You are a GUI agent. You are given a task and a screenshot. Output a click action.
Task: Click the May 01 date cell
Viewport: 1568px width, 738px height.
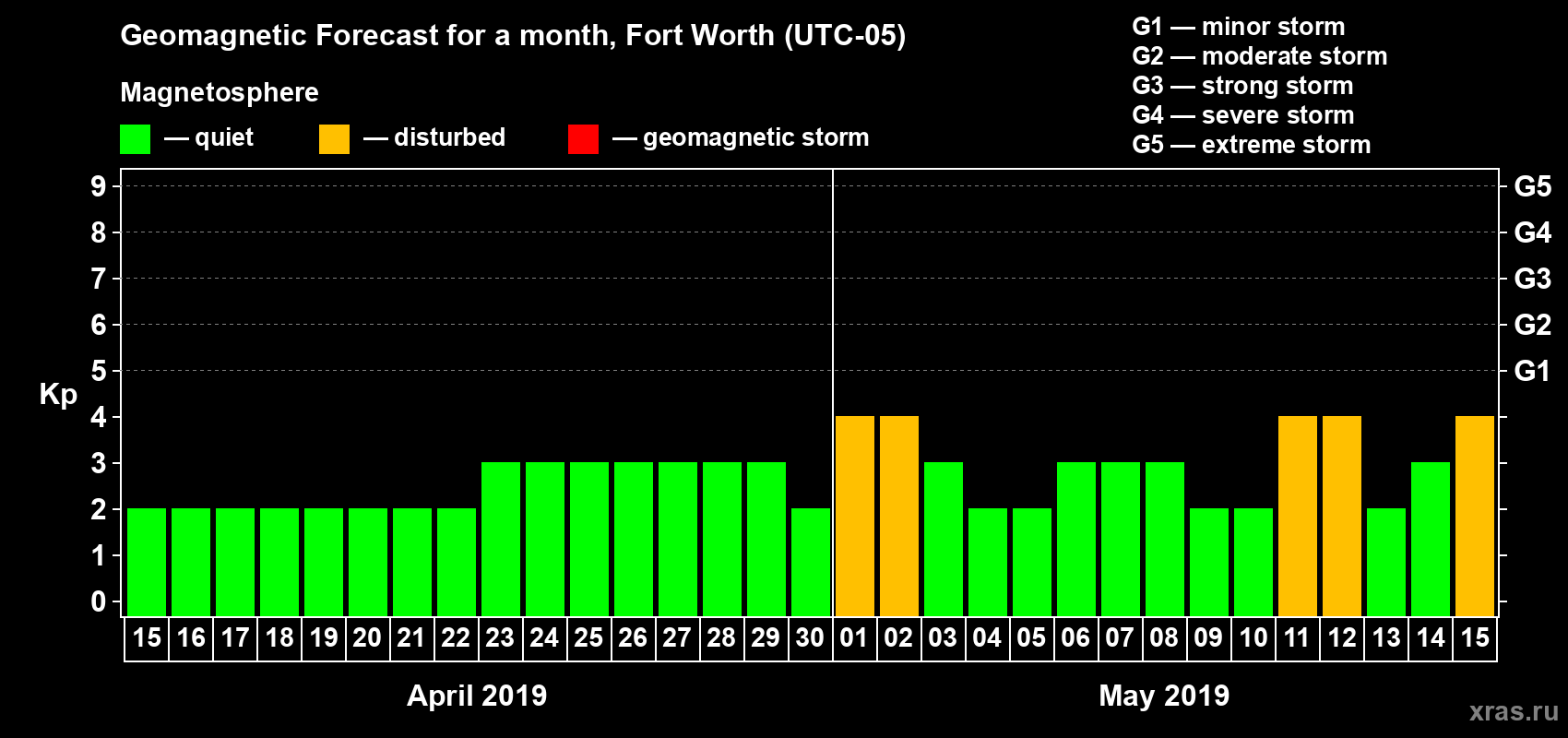click(x=855, y=638)
